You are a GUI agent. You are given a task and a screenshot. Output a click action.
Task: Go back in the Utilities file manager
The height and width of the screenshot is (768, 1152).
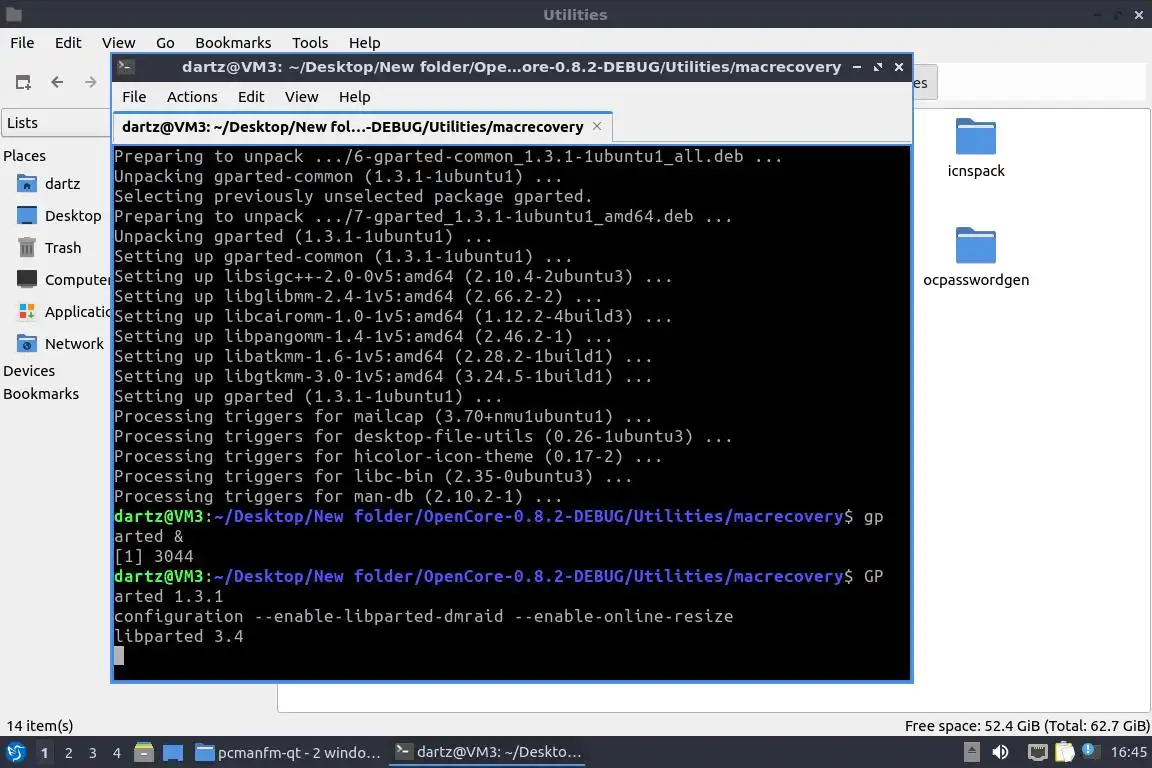pos(57,82)
